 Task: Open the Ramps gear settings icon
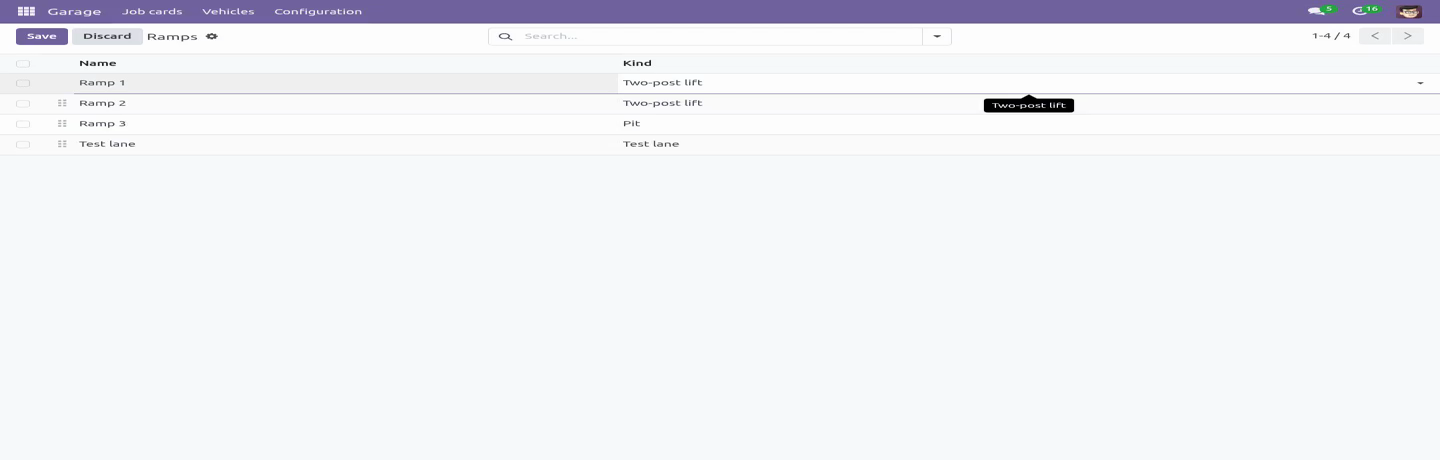[211, 36]
